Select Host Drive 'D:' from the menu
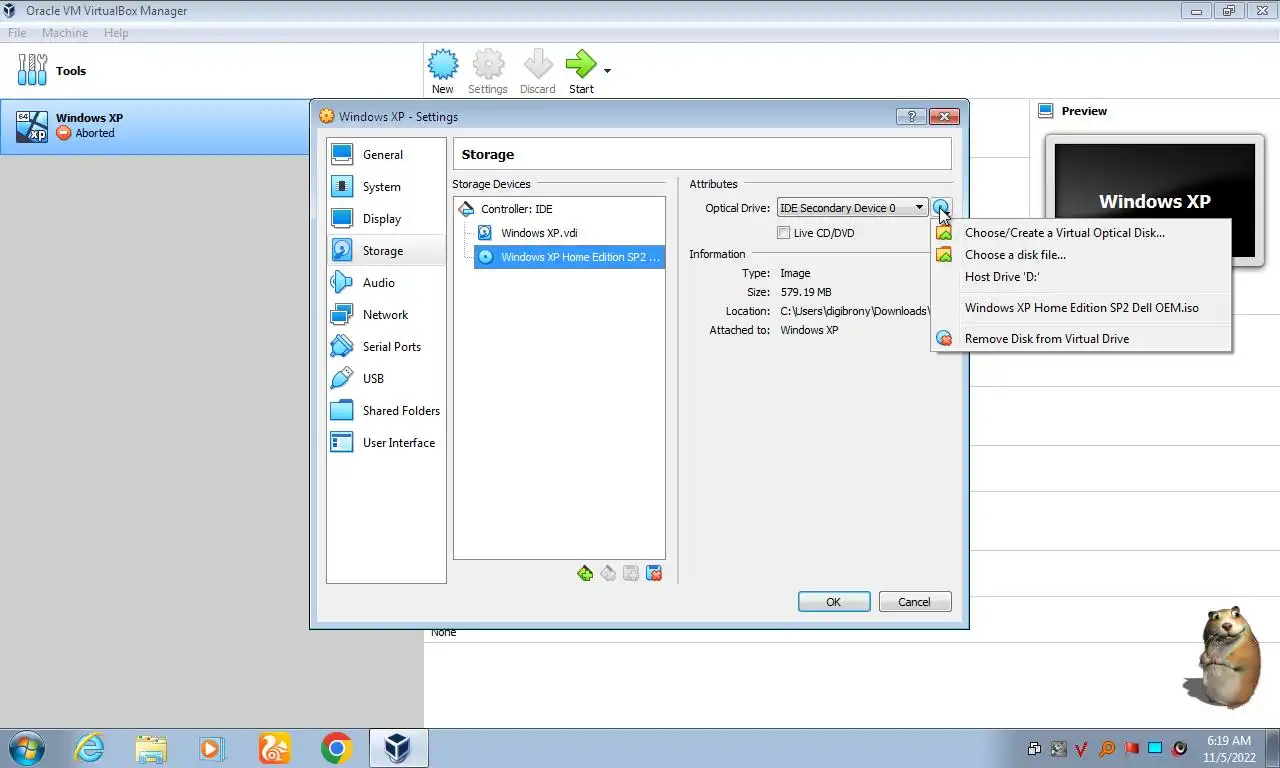This screenshot has height=768, width=1280. point(1081,277)
